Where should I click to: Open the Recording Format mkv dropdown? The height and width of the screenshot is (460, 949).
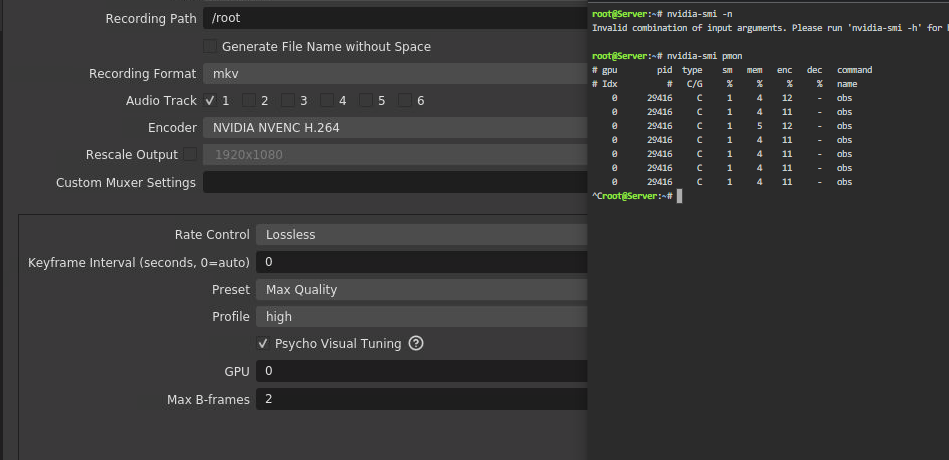(395, 74)
